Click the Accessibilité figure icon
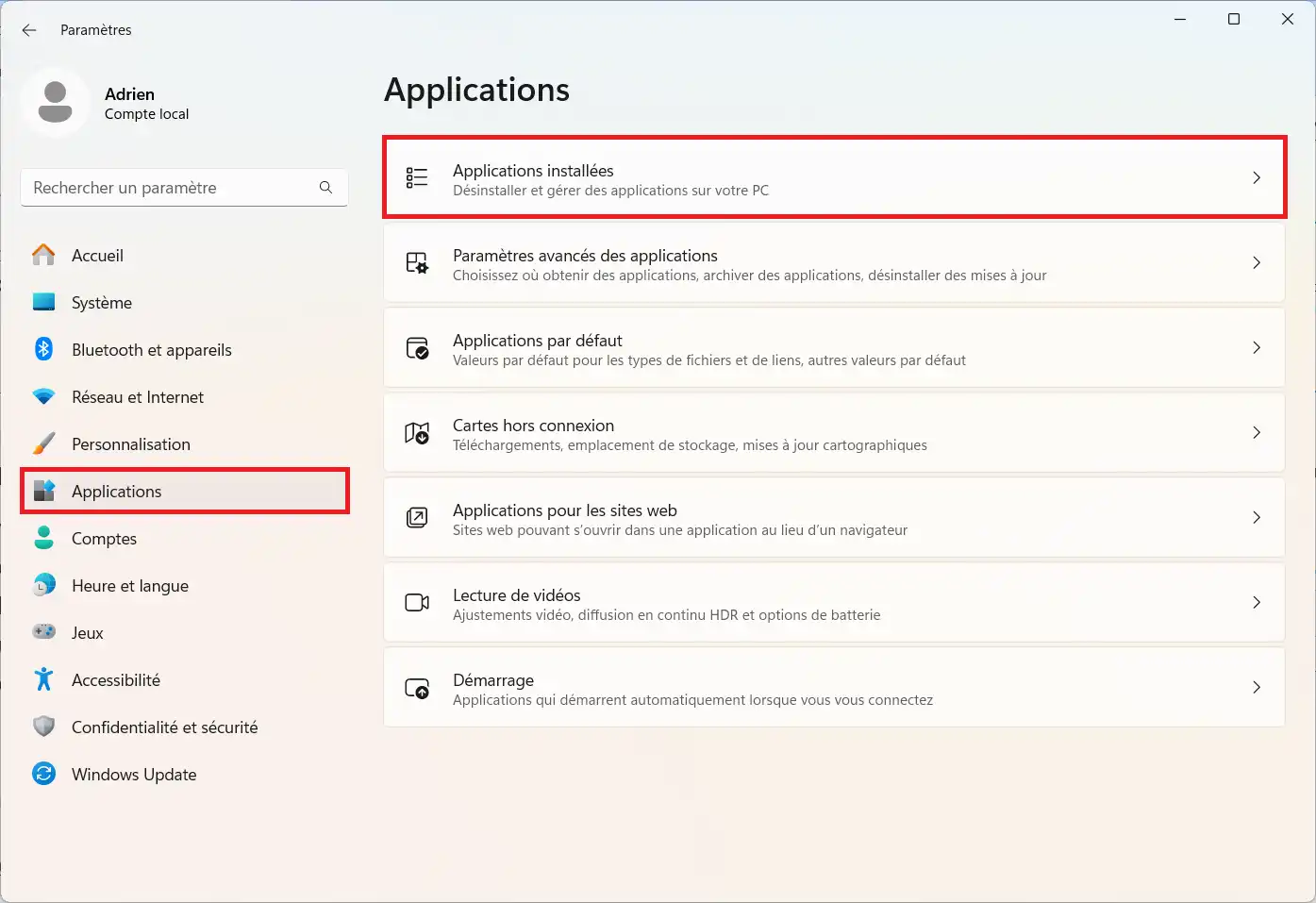1316x903 pixels. [x=43, y=679]
